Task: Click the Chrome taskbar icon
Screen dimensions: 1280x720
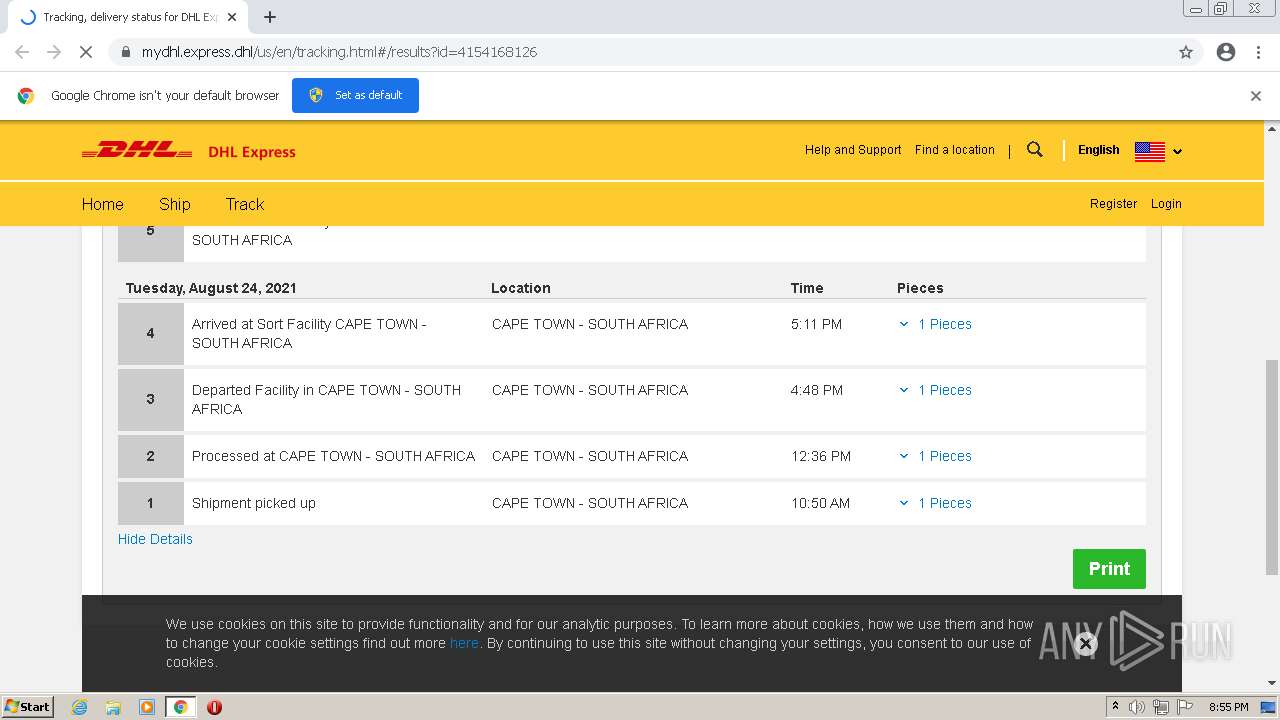Action: coord(181,707)
